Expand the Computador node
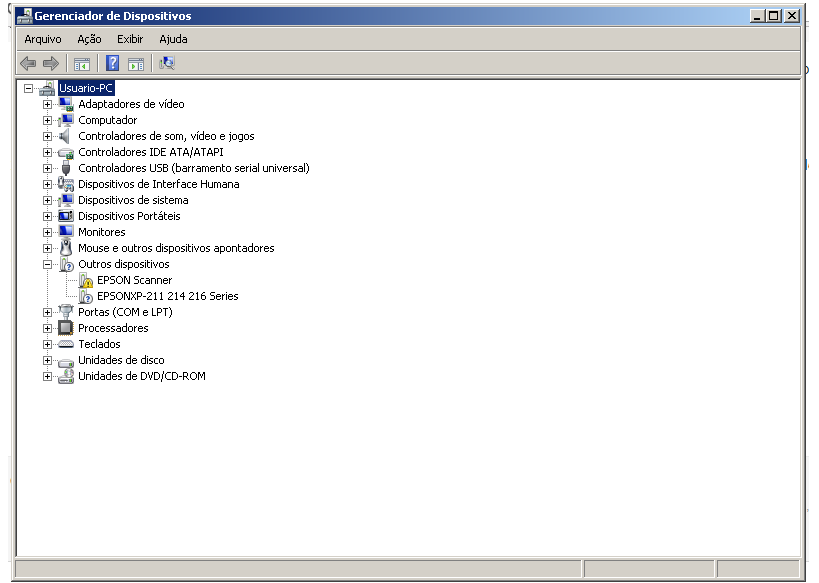The height and width of the screenshot is (583, 819). [x=47, y=121]
